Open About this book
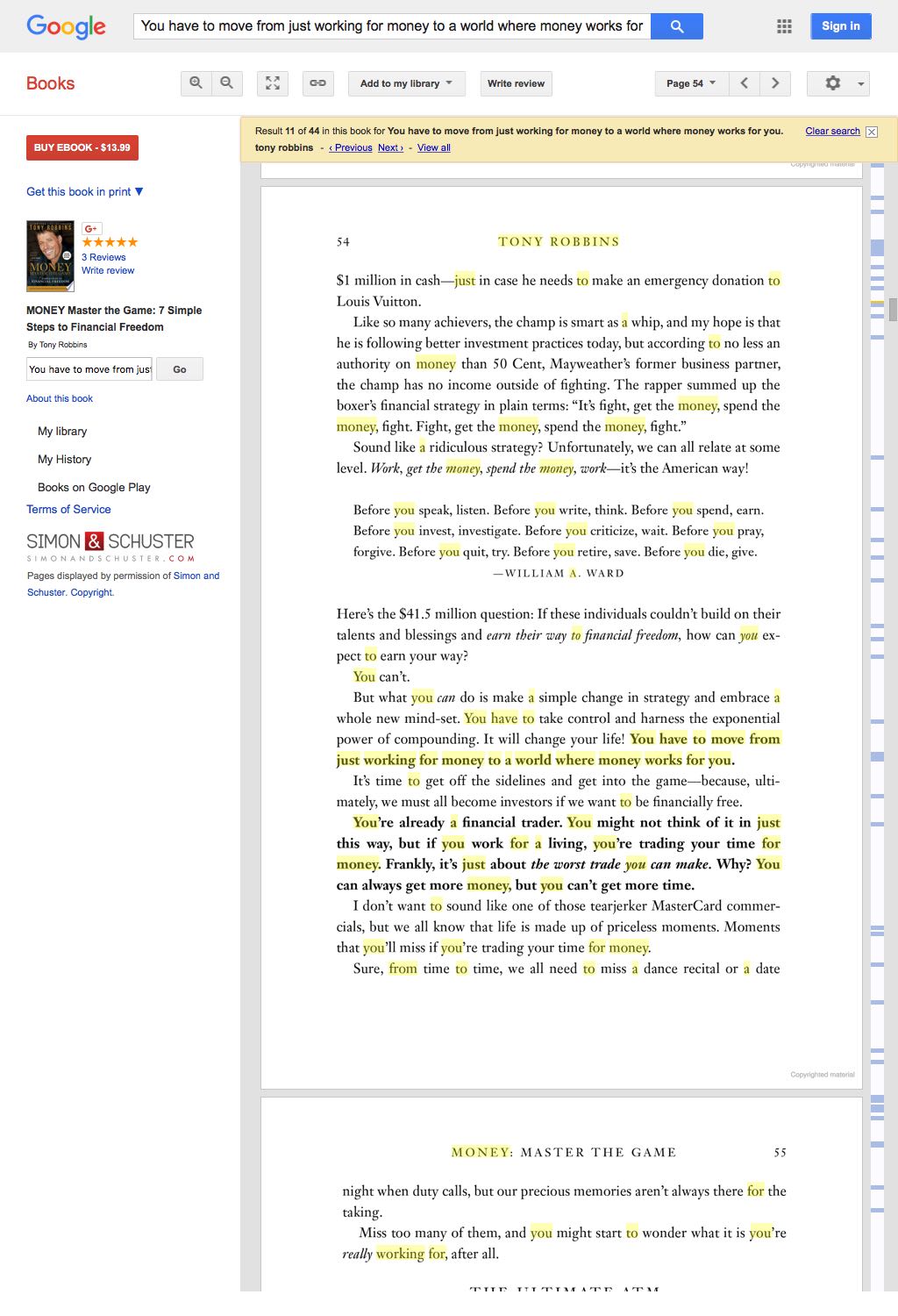 (60, 398)
